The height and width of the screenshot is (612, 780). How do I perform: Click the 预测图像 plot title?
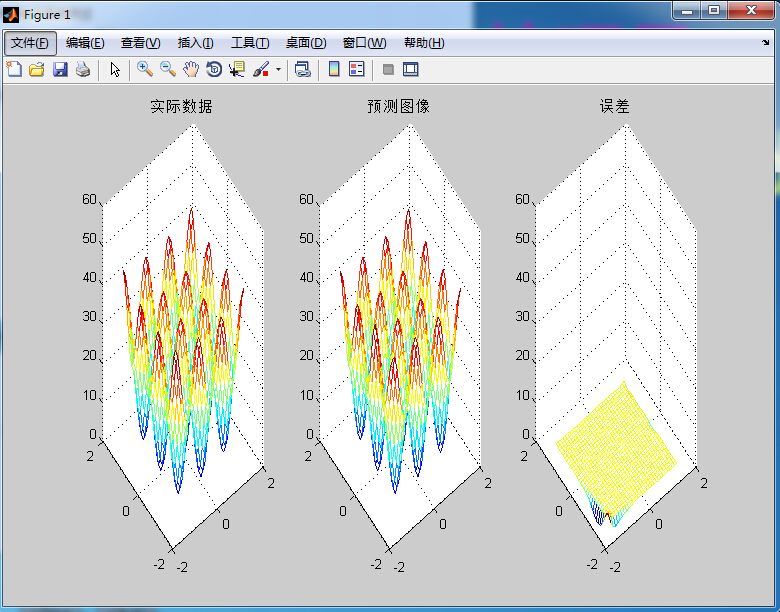click(x=398, y=106)
